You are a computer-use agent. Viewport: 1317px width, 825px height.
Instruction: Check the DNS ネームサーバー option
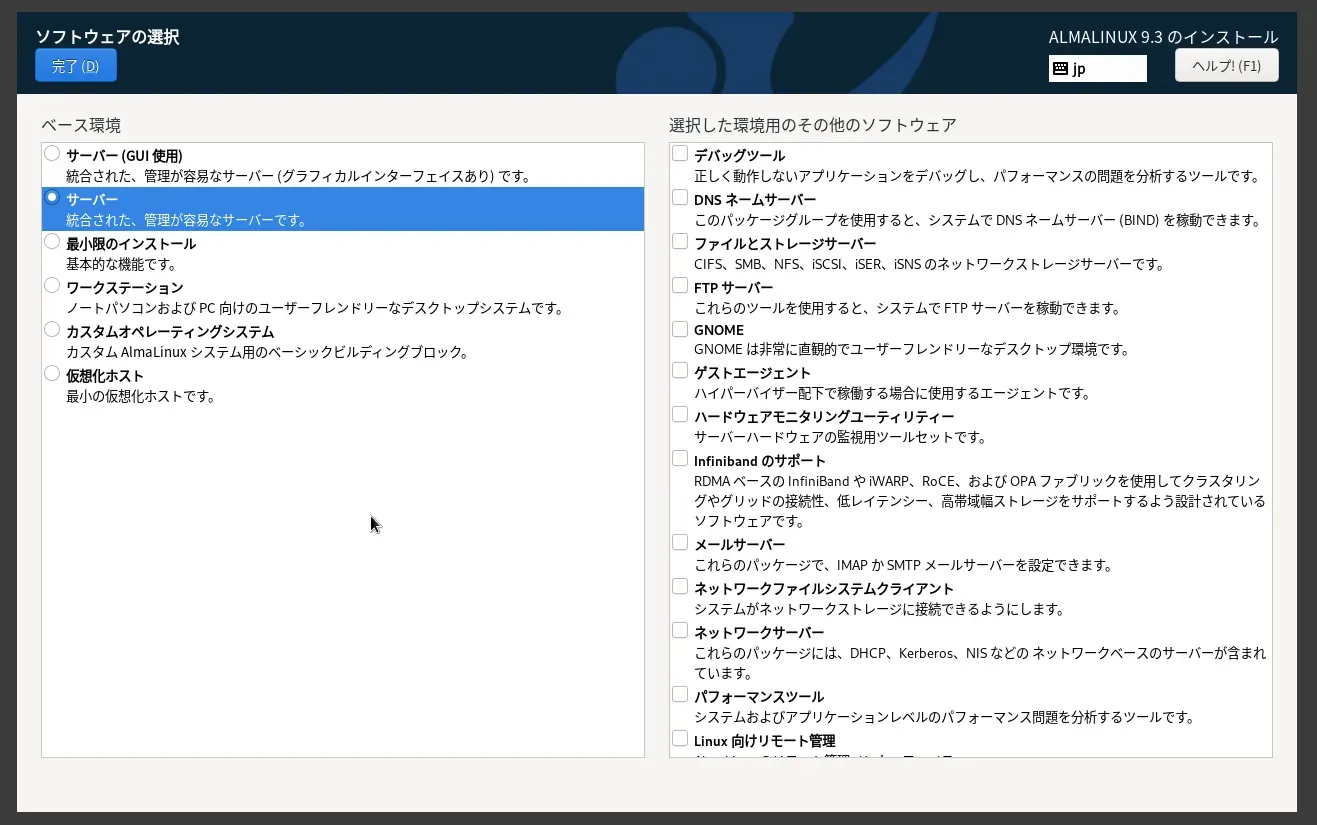(x=680, y=198)
